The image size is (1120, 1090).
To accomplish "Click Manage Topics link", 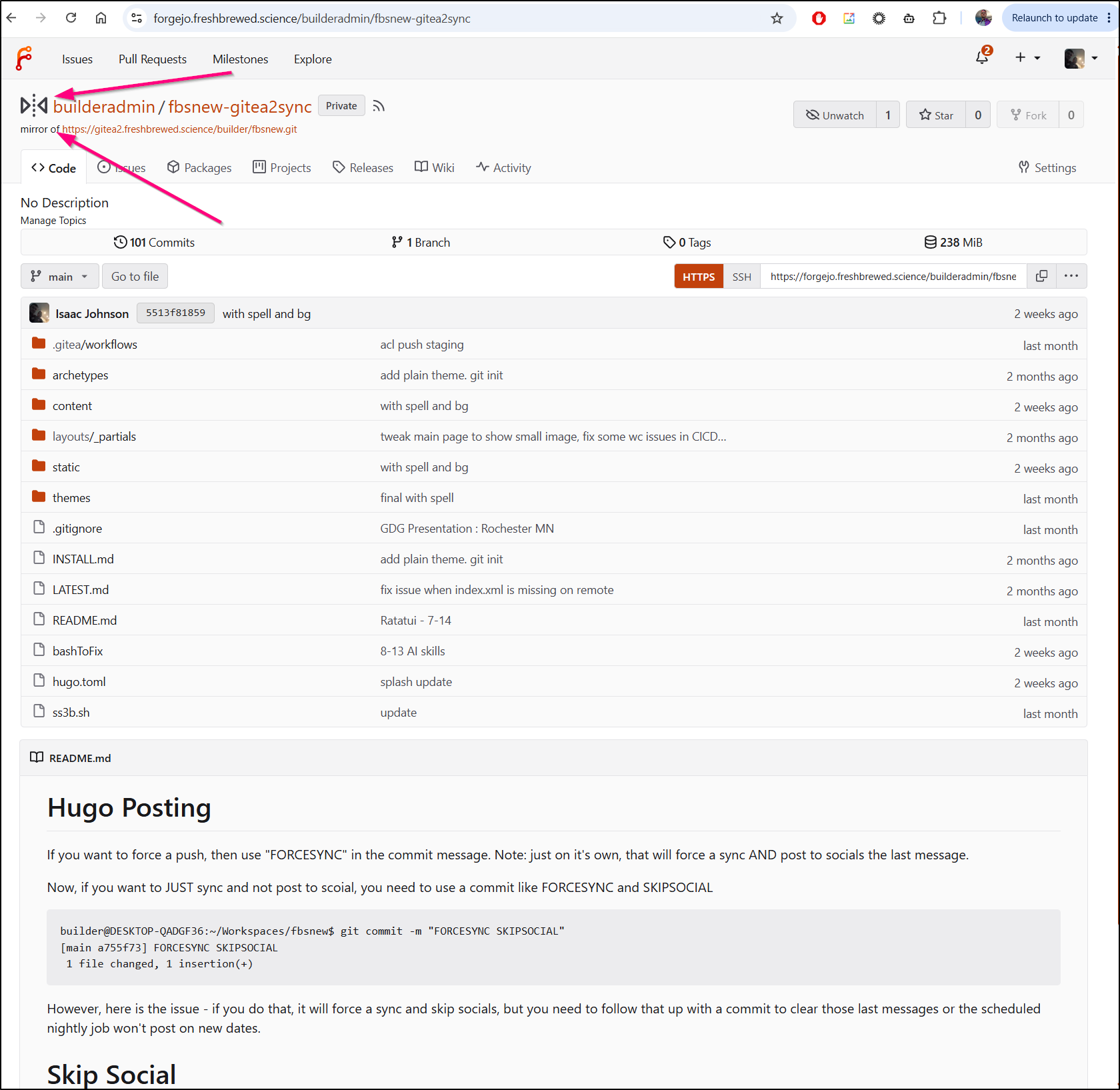I will [53, 221].
